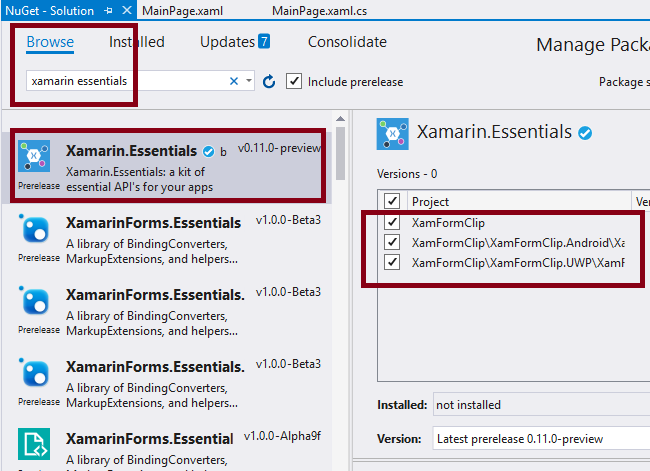
Task: Select the Xamarin.Essentials v0.11.0-preview package
Action: (166, 168)
